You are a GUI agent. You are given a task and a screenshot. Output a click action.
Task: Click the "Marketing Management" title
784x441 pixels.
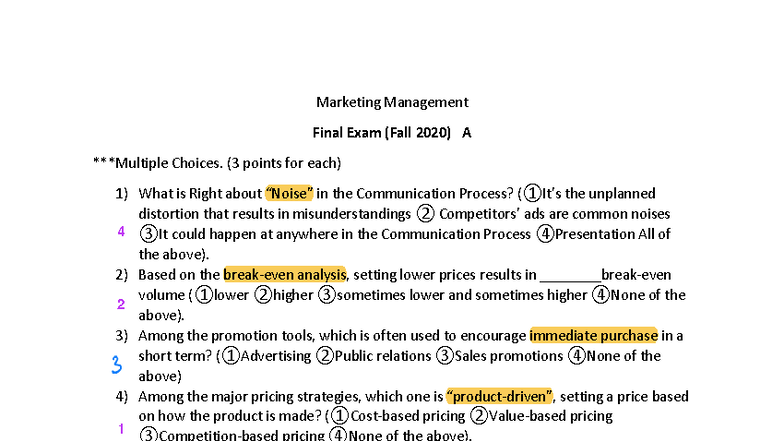[x=392, y=102]
